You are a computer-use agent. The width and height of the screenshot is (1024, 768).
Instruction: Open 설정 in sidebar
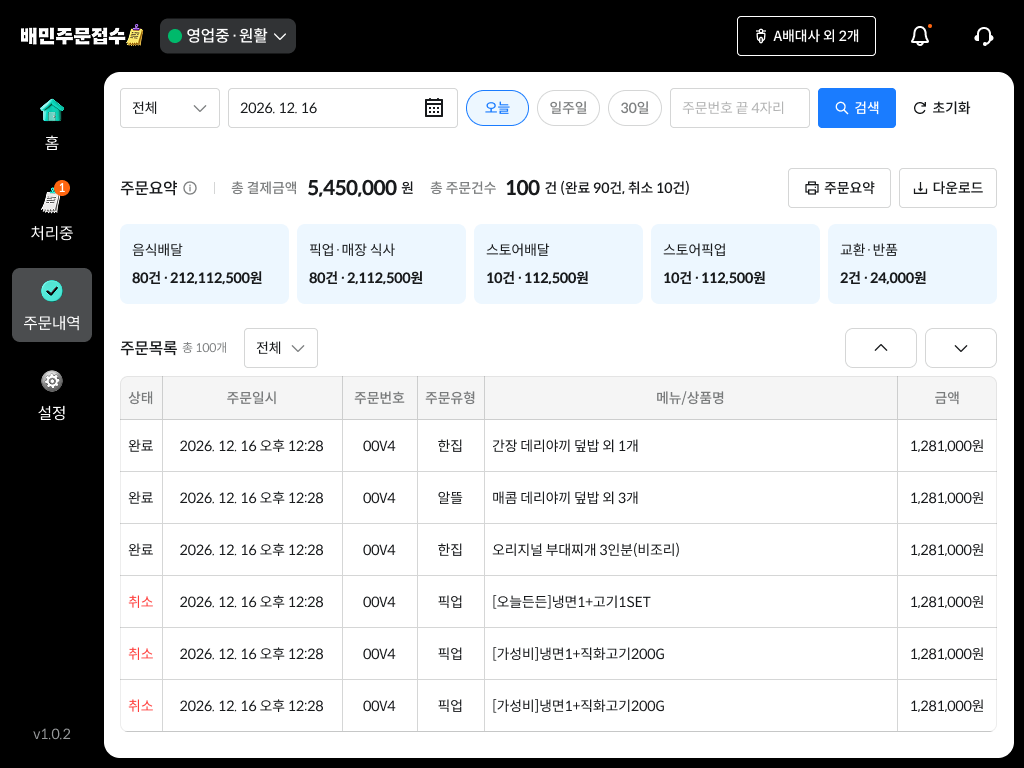point(52,395)
